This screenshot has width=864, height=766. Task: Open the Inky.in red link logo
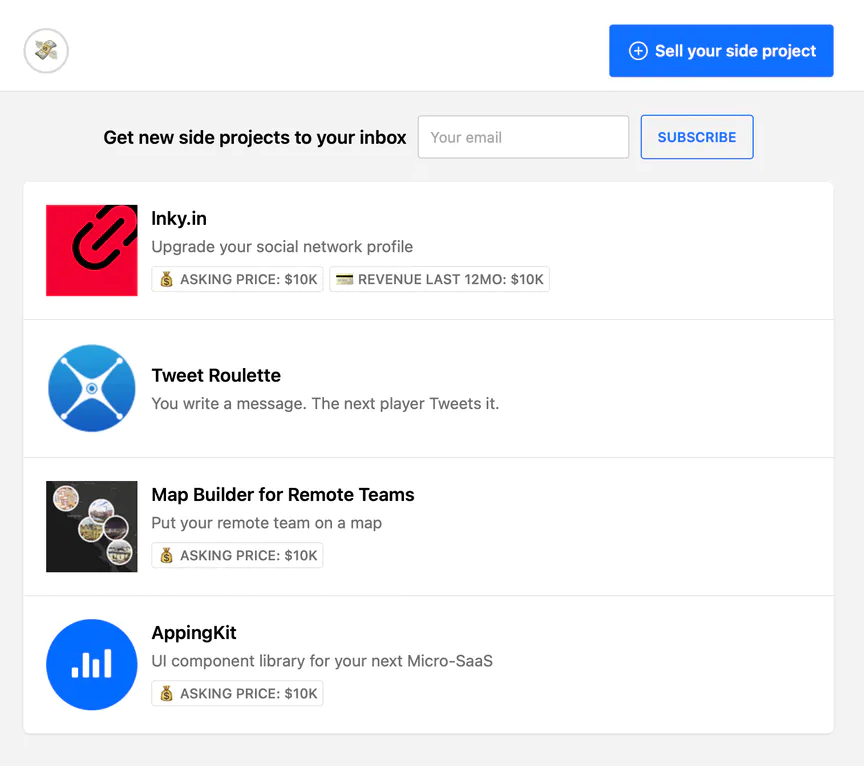(x=91, y=250)
